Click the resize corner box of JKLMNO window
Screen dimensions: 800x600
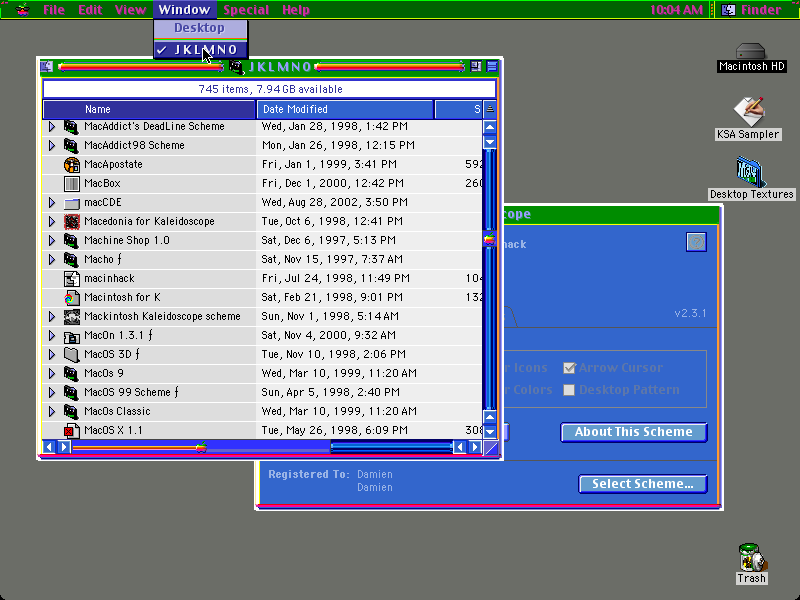491,447
